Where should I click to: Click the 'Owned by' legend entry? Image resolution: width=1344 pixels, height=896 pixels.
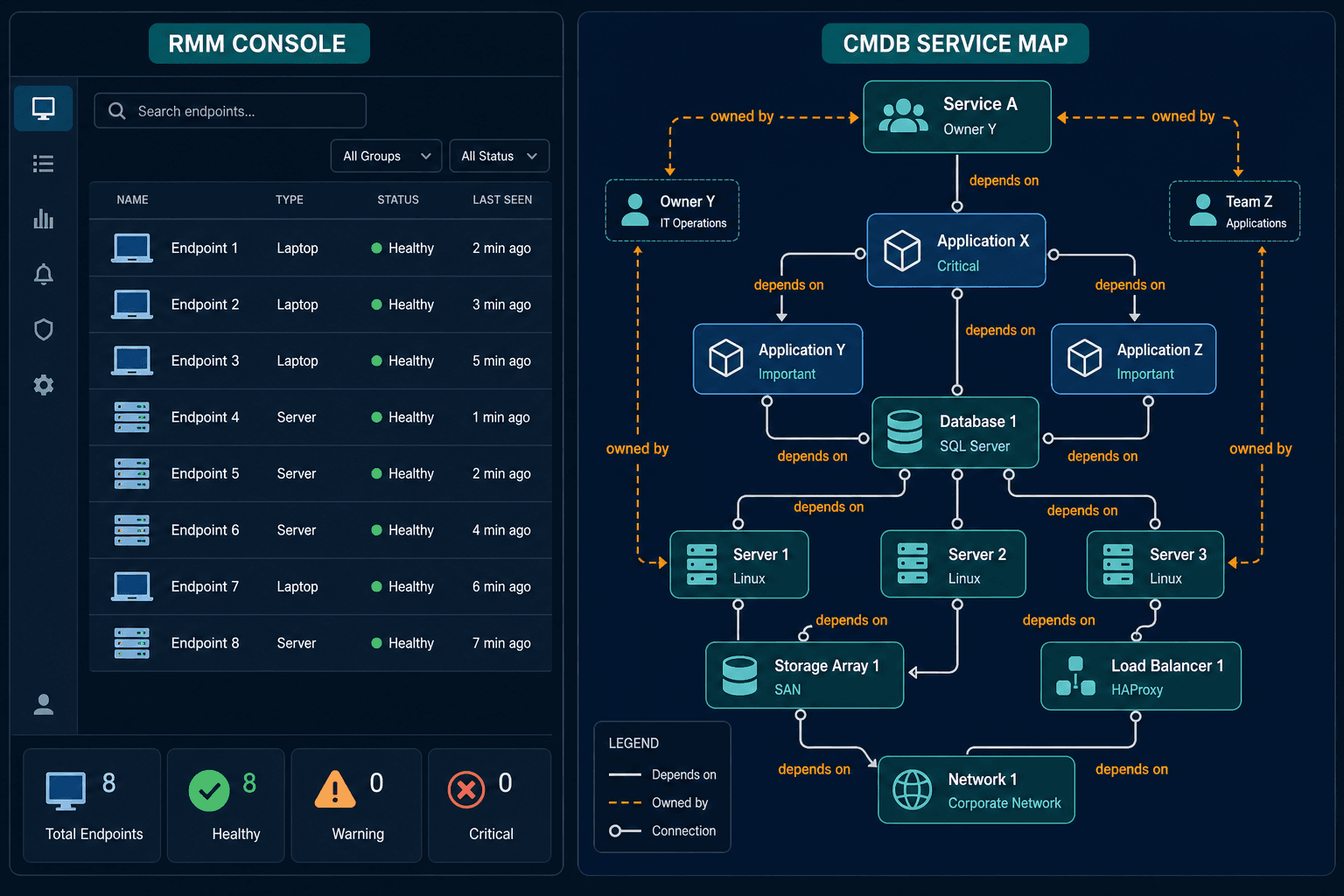tap(659, 802)
